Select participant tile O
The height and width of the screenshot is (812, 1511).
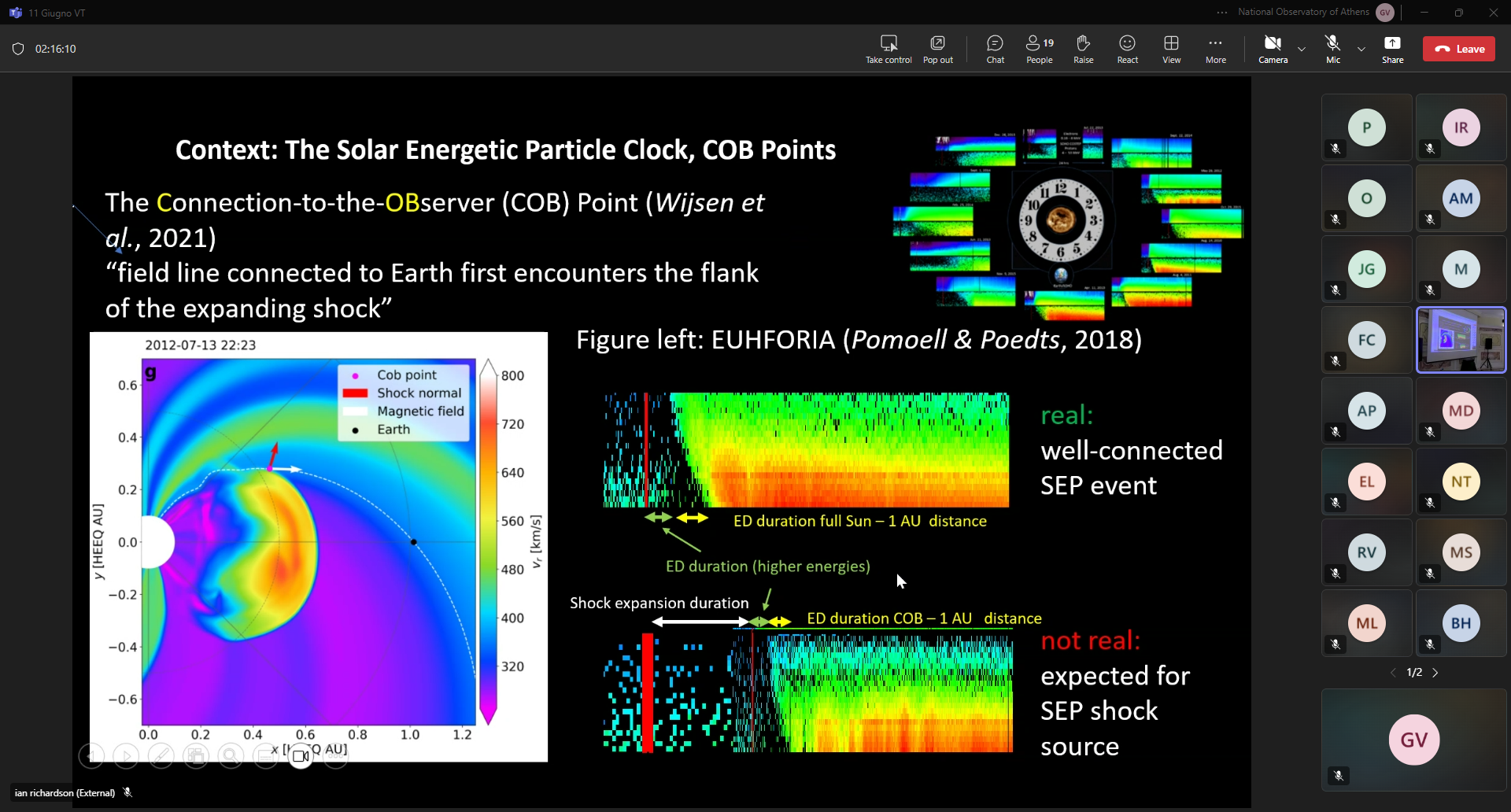click(1367, 198)
